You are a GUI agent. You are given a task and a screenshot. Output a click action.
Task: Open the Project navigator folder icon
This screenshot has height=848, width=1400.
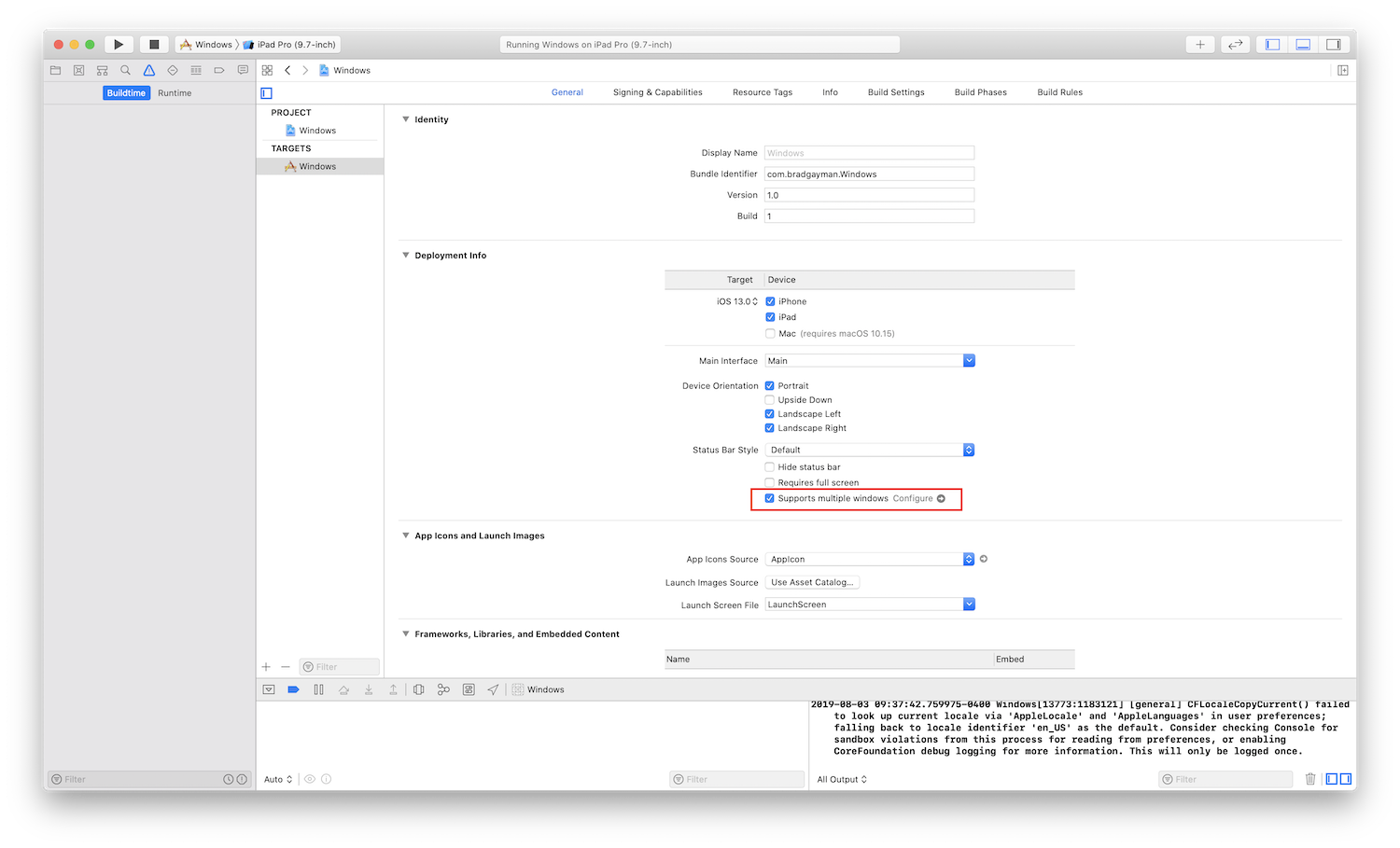[x=55, y=70]
